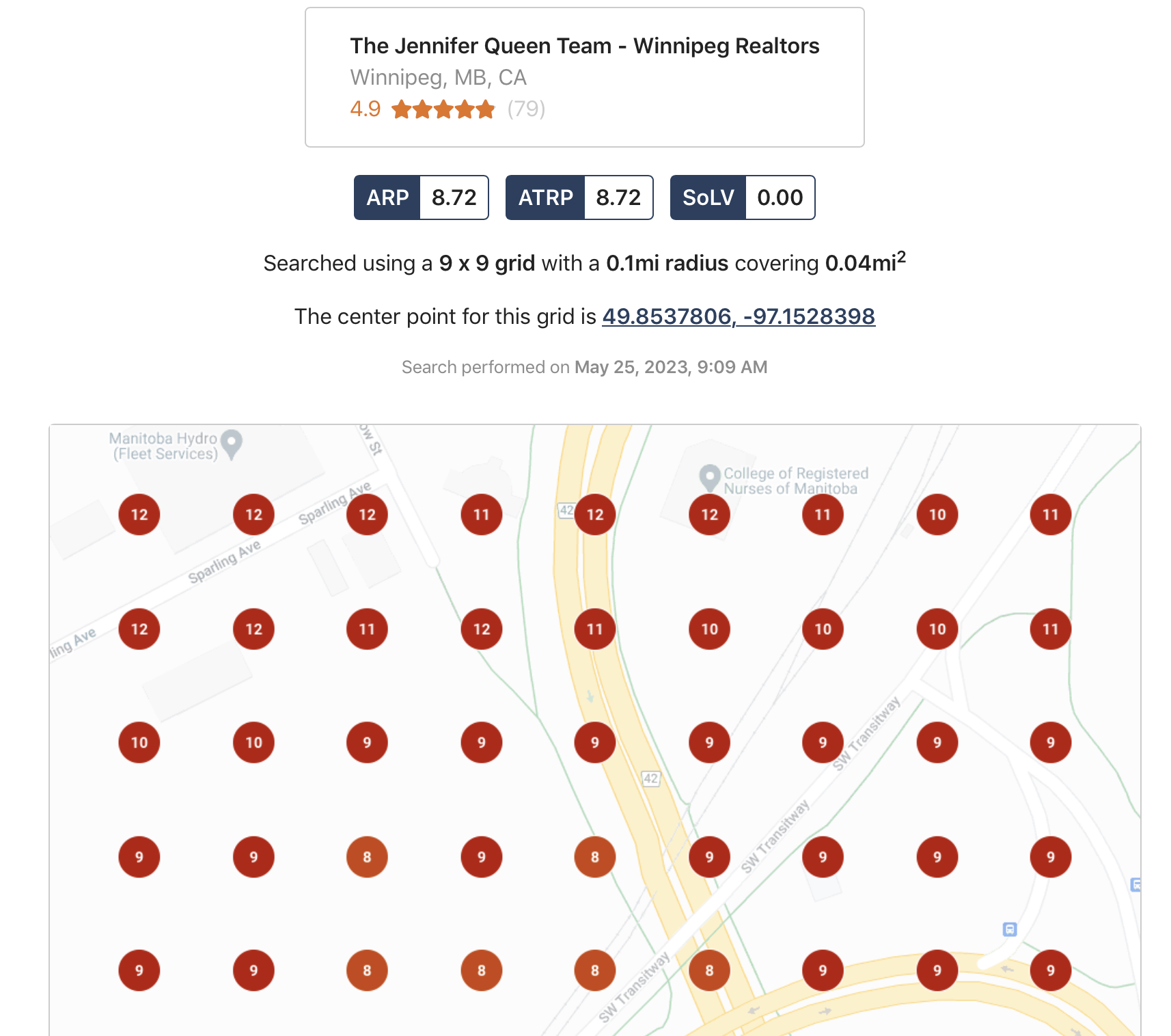This screenshot has height=1036, width=1171.
Task: Select the 11 marker under the College of Nurses label
Action: (x=823, y=515)
